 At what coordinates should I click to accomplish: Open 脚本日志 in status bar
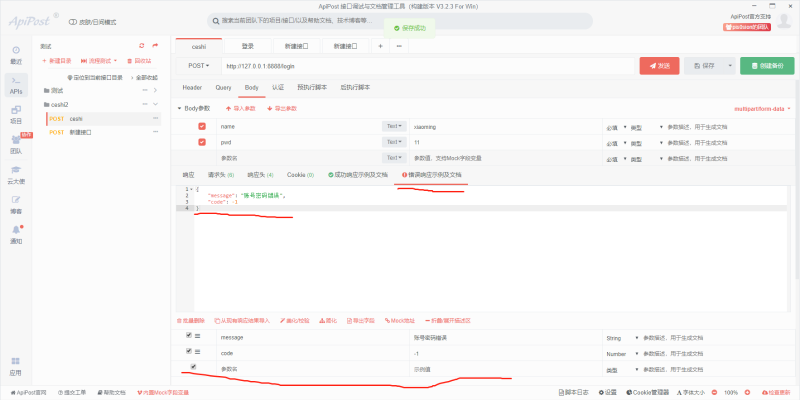click(x=574, y=392)
